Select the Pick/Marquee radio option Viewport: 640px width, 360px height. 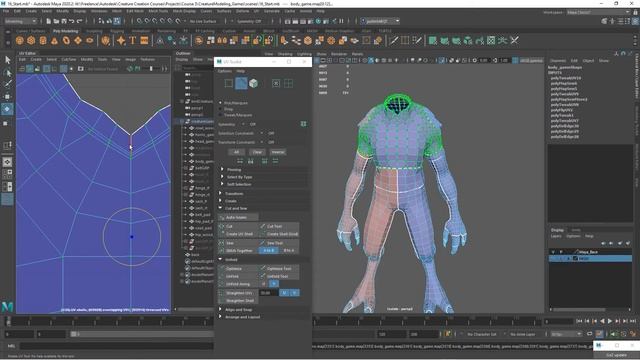click(x=221, y=103)
